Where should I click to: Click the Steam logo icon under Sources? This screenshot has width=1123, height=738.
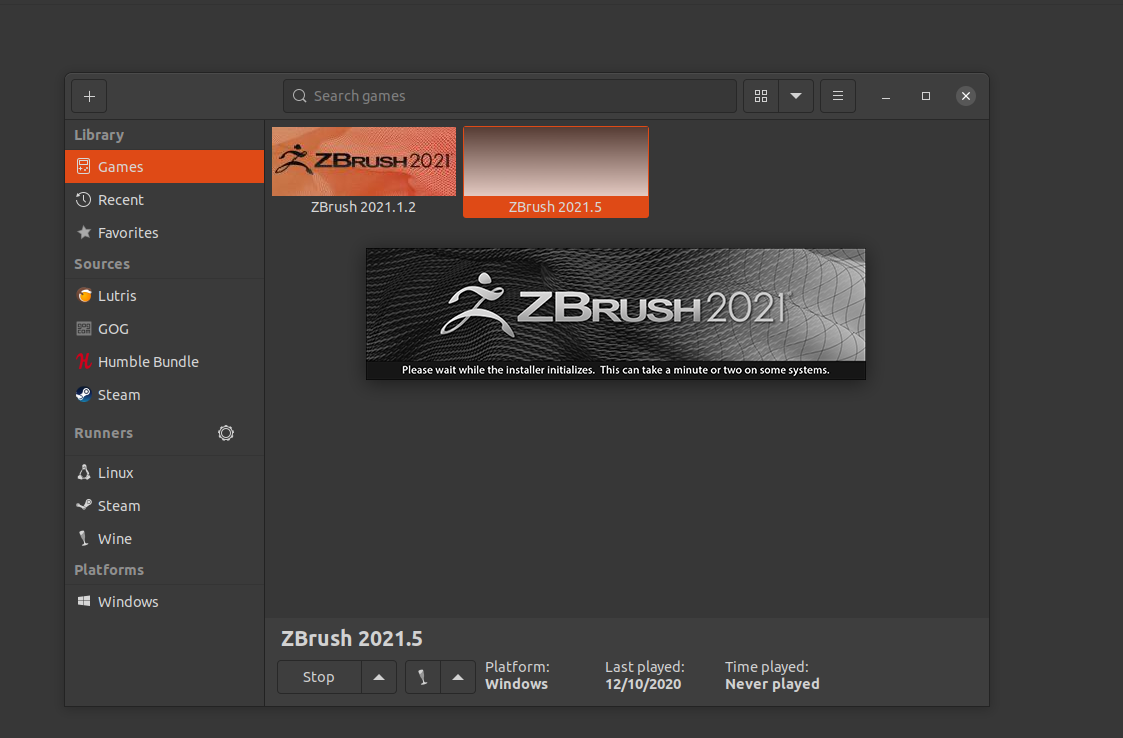click(84, 394)
